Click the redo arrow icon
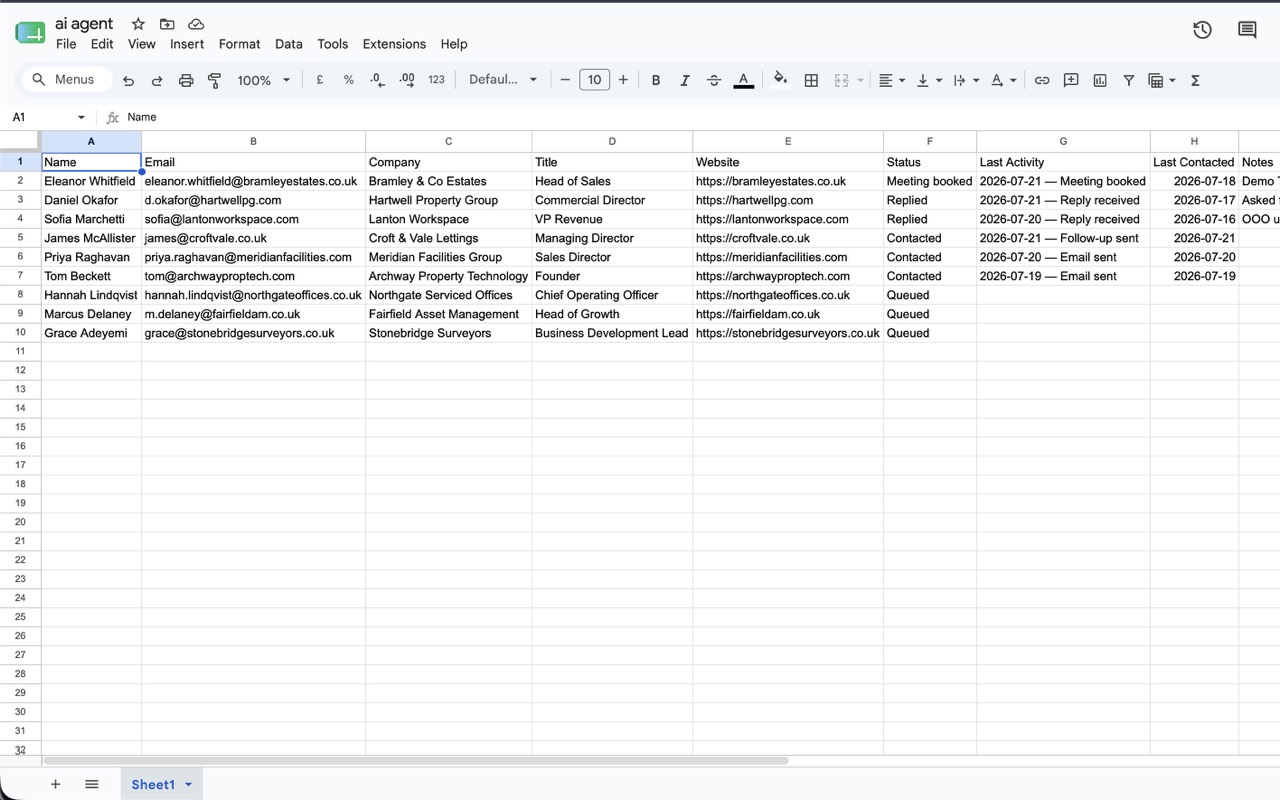The image size is (1280, 800). pos(157,80)
